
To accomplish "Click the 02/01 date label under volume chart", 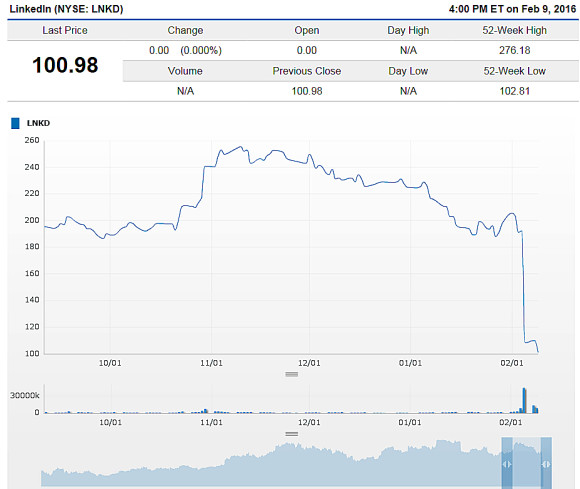I will tap(510, 422).
